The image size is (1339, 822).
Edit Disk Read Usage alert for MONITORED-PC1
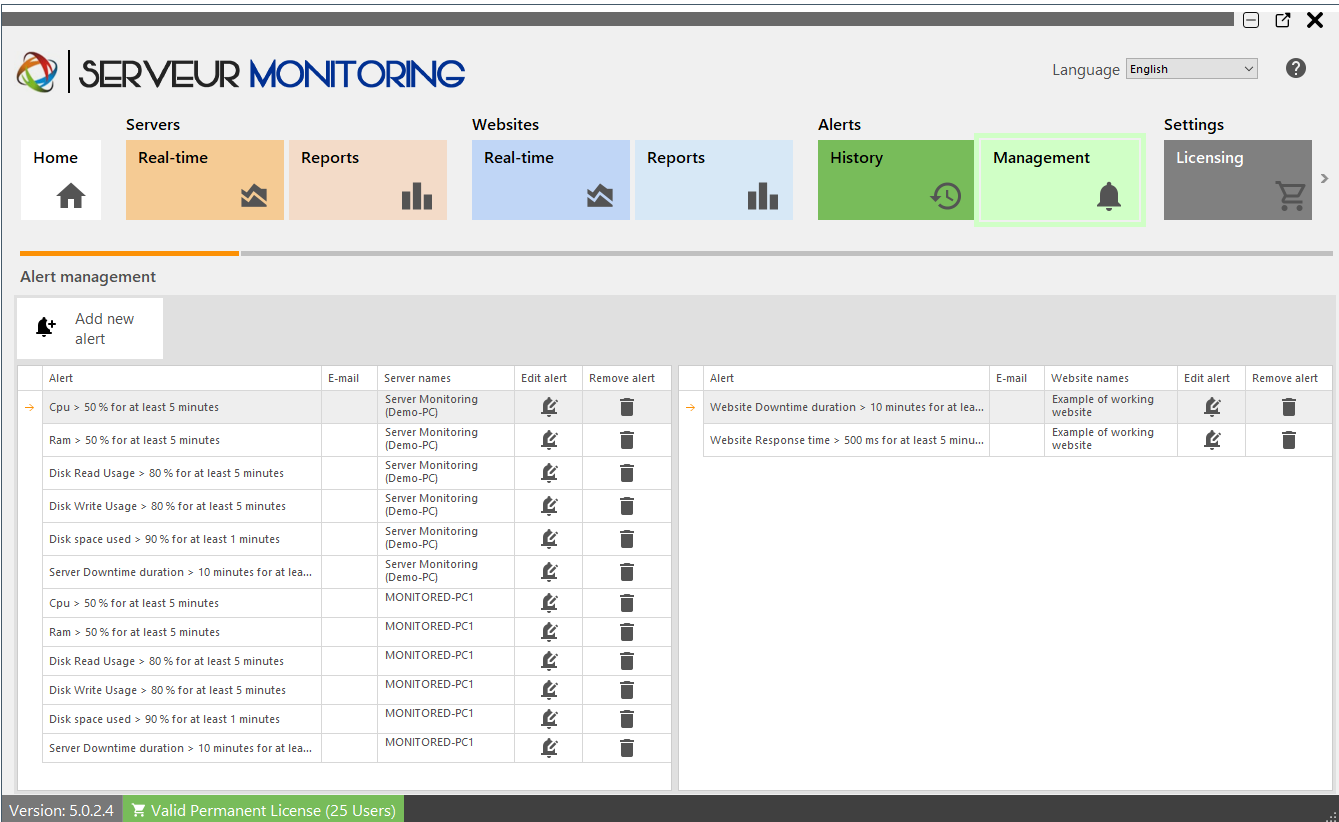(549, 661)
